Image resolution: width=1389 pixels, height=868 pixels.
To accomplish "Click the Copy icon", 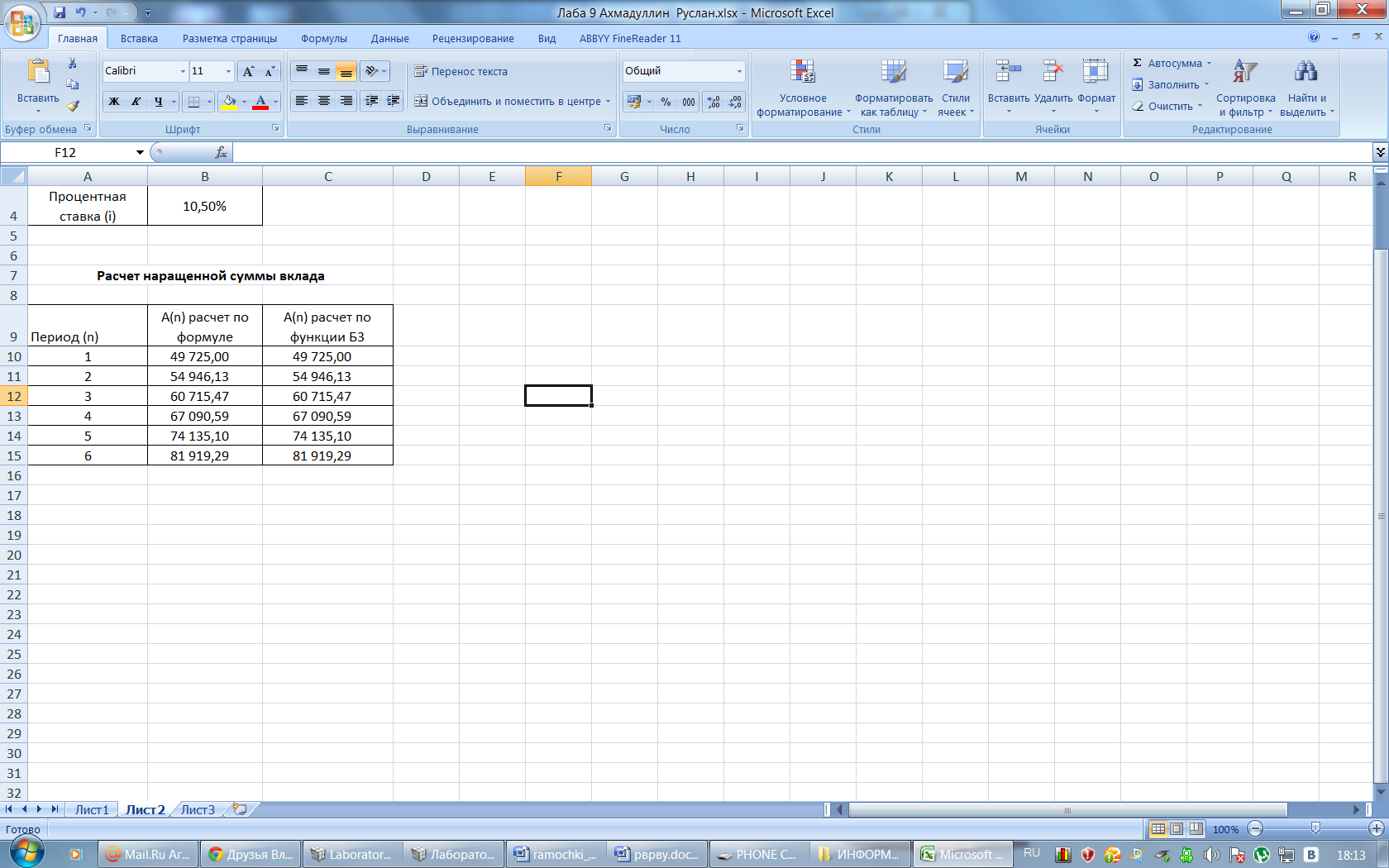I will click(x=73, y=84).
